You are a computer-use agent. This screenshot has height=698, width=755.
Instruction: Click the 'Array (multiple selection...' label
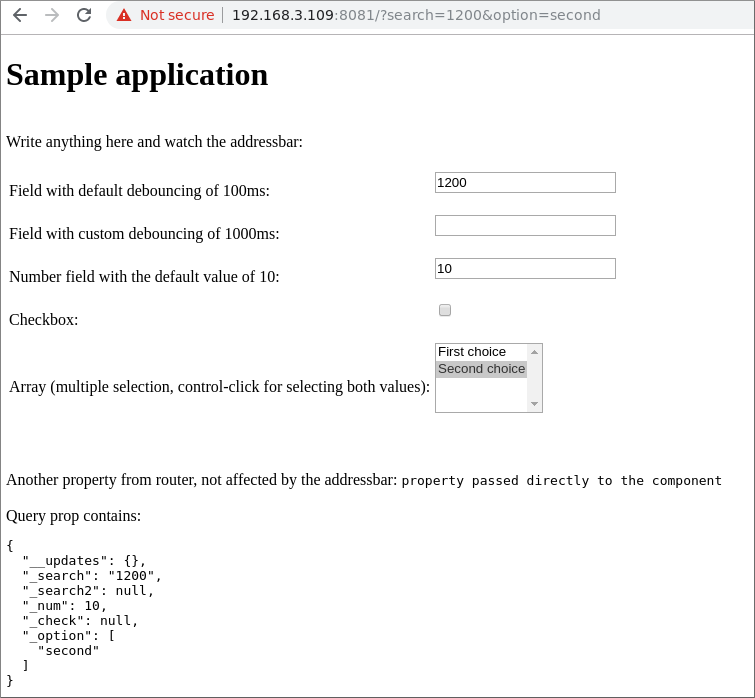(x=219, y=387)
